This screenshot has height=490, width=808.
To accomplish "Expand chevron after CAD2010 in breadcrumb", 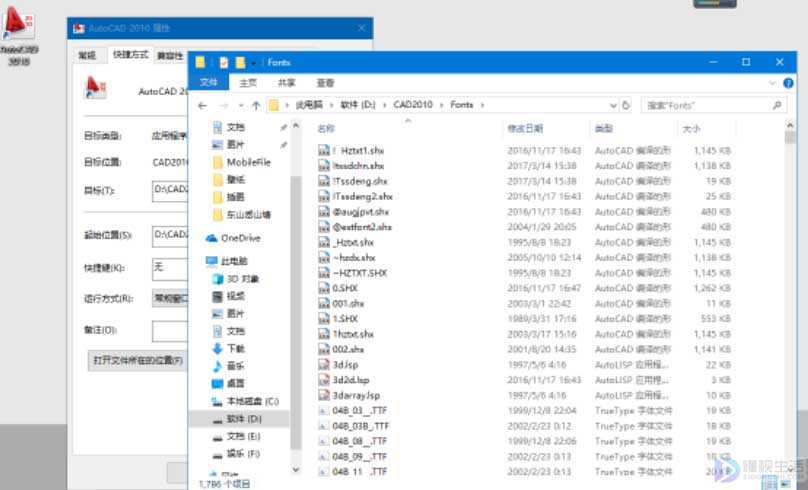I will [x=442, y=105].
